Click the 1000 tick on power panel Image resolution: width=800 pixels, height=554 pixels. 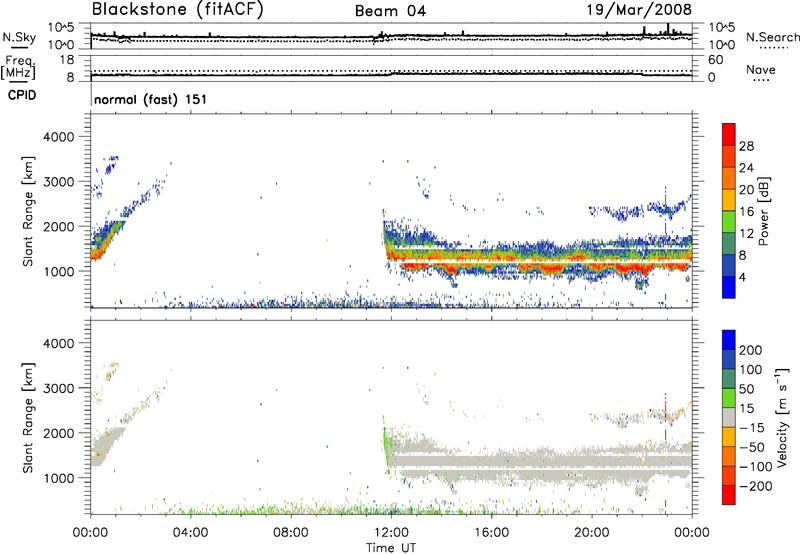click(59, 271)
